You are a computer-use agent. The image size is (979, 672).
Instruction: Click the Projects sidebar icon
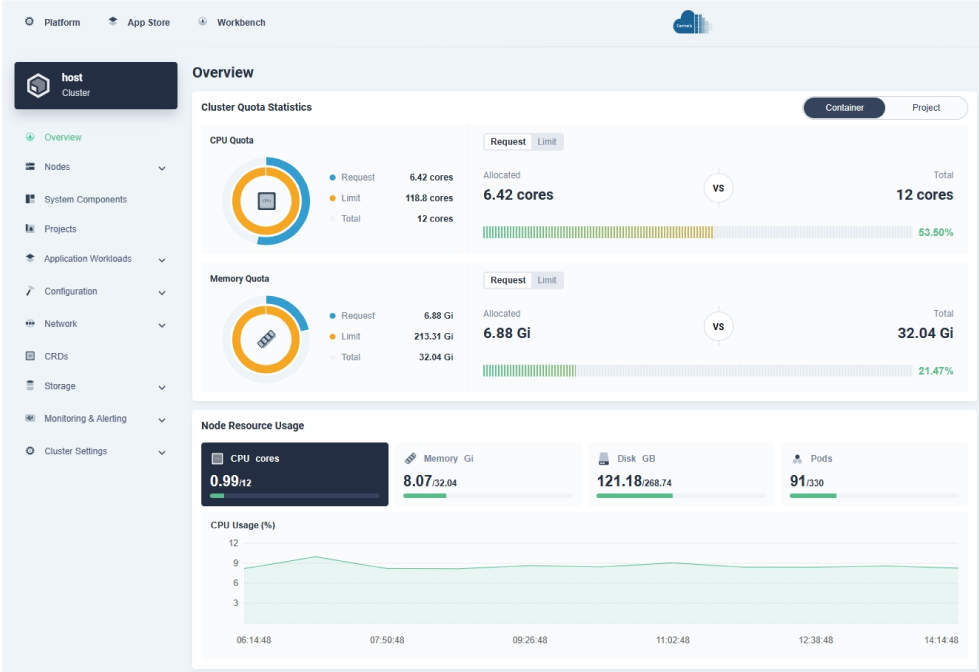[30, 229]
